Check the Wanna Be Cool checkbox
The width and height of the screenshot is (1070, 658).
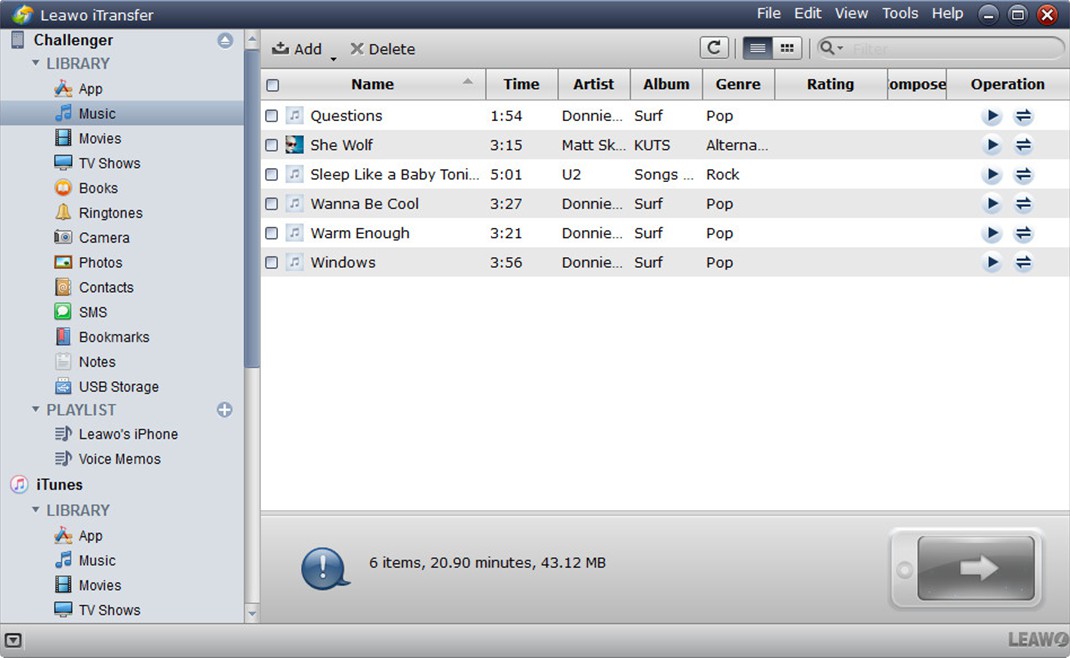tap(271, 203)
